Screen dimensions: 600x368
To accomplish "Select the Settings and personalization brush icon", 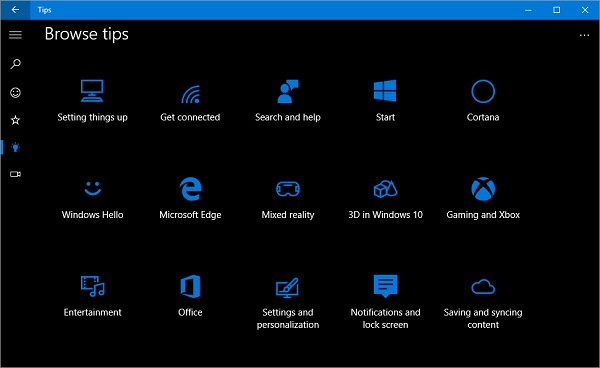I will (x=287, y=288).
